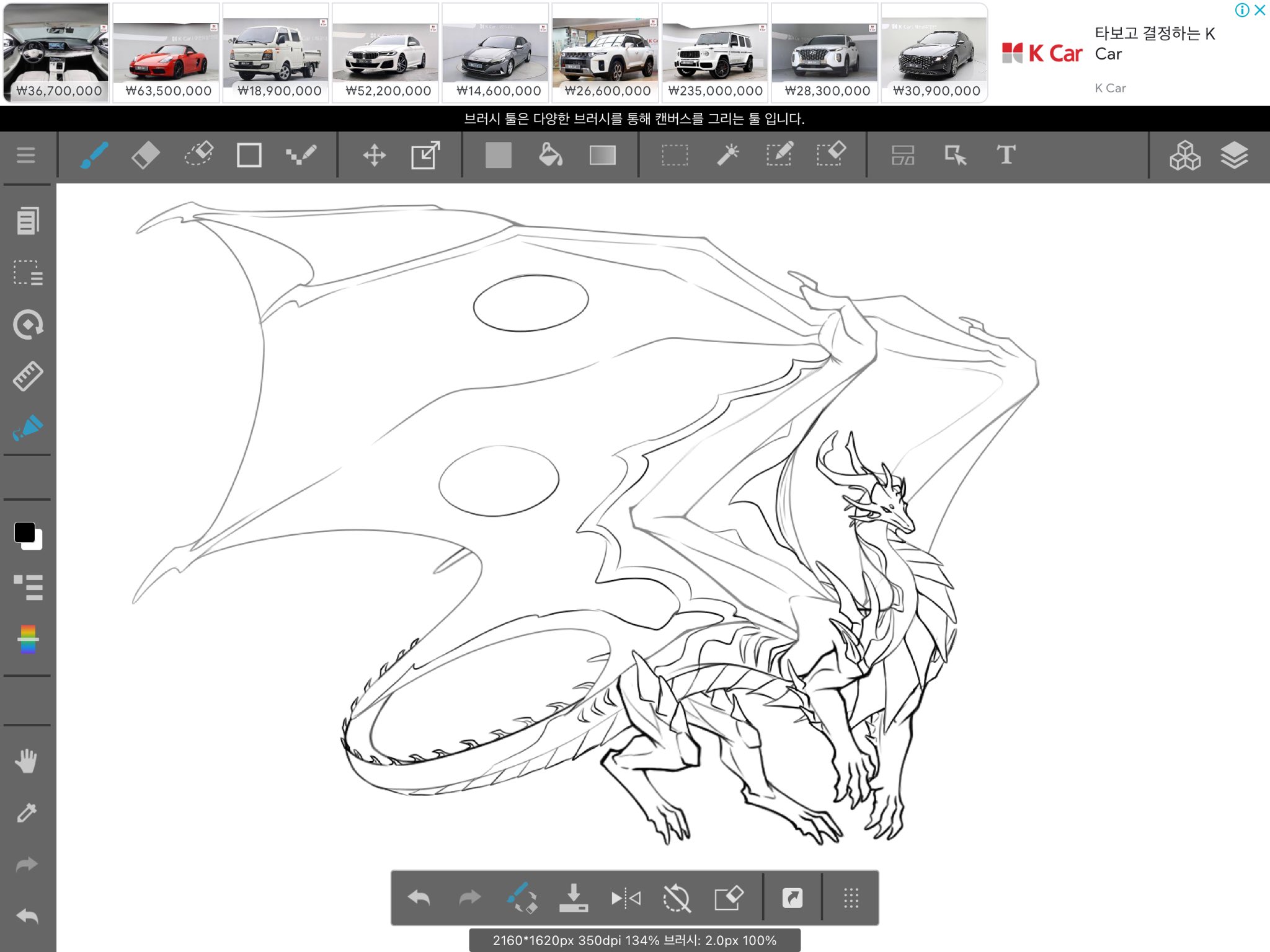This screenshot has height=952, width=1270.
Task: Reset canvas rotation in bottom bar
Action: click(677, 898)
